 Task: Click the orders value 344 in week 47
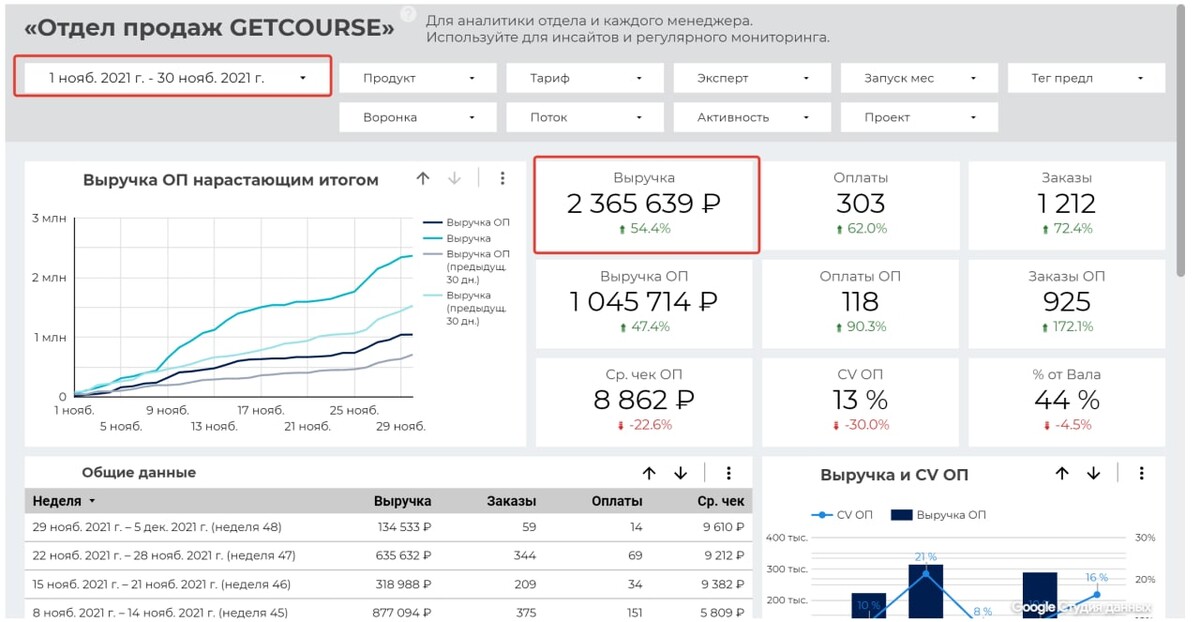click(524, 555)
